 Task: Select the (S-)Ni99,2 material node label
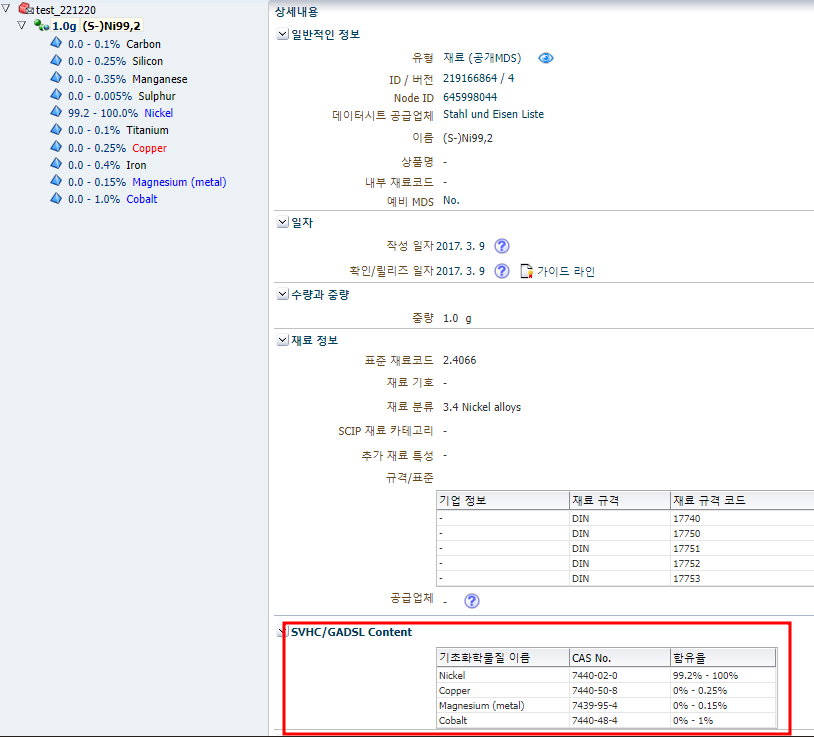(x=111, y=26)
